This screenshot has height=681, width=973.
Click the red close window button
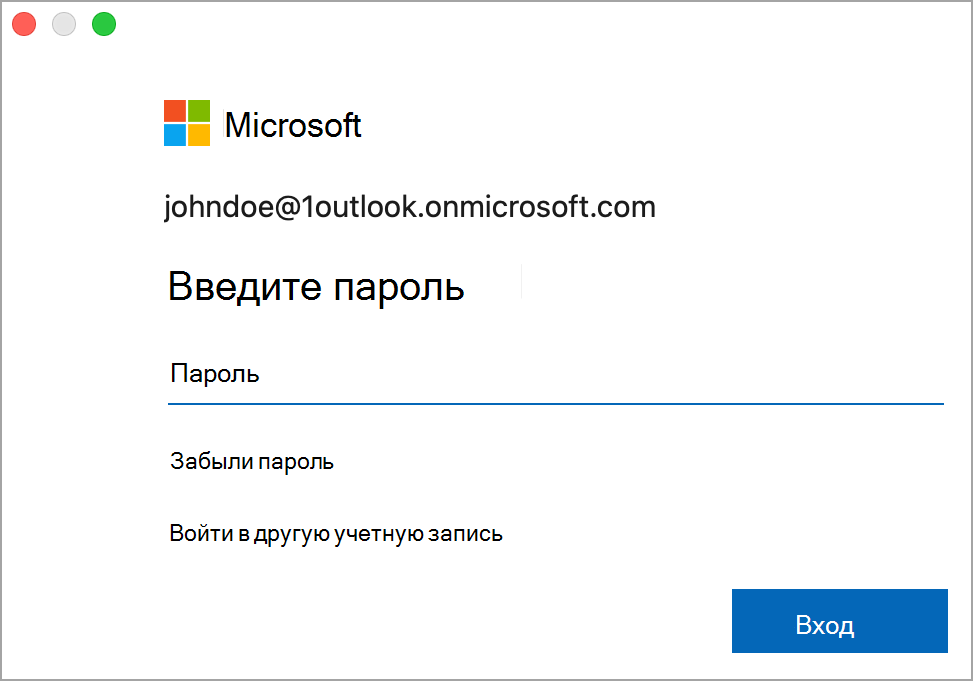[24, 24]
